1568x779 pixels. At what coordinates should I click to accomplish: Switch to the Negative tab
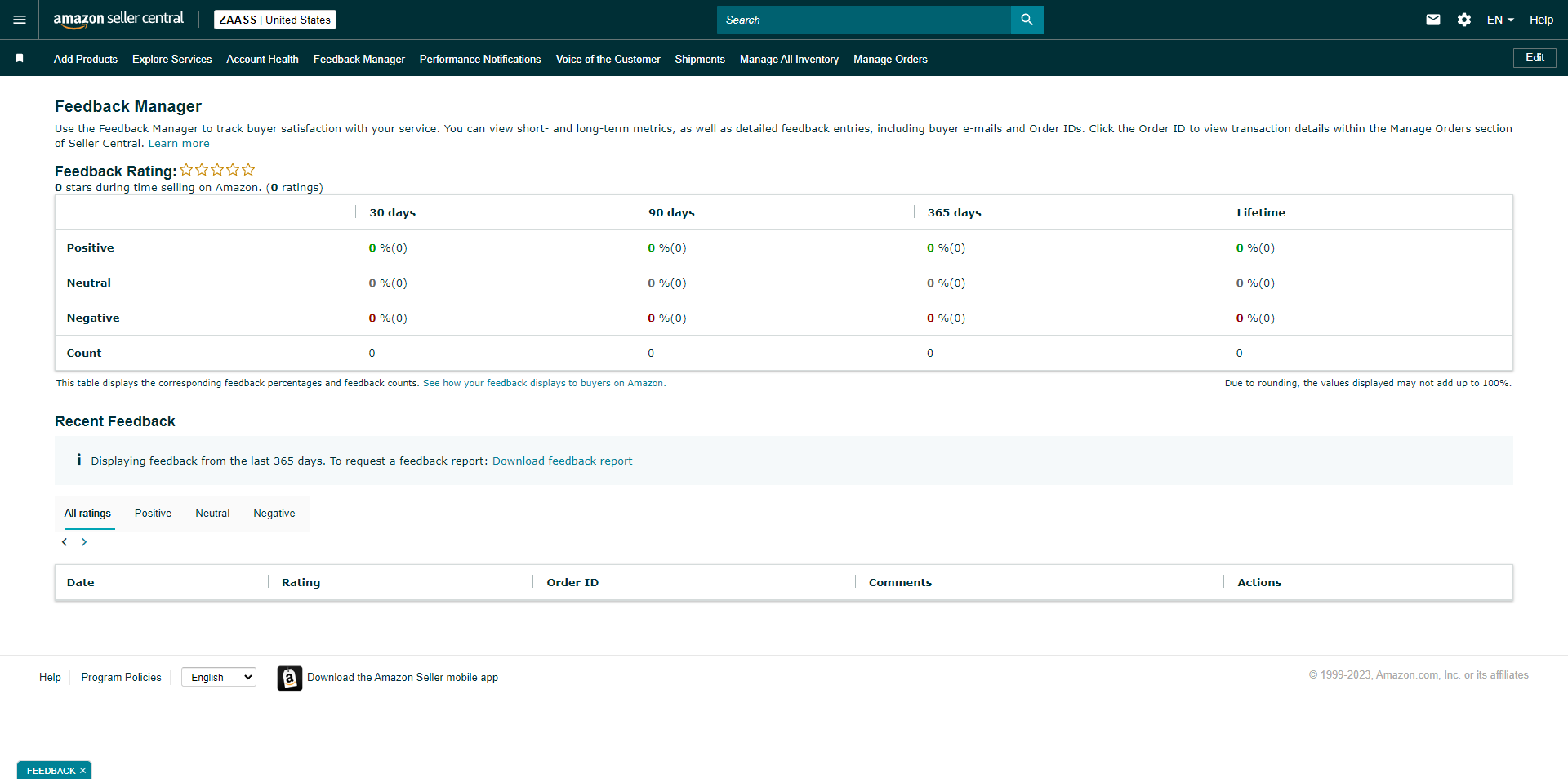[x=274, y=513]
